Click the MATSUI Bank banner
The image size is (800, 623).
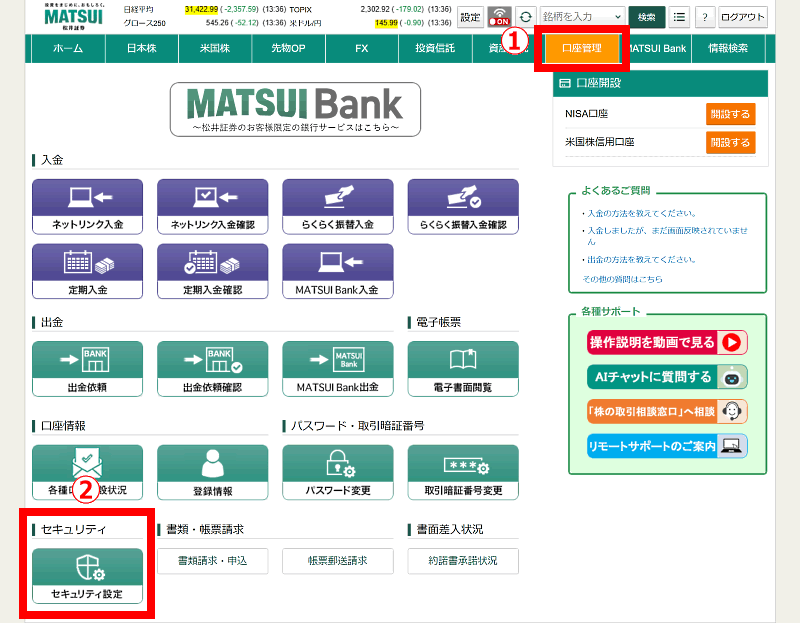[x=295, y=109]
